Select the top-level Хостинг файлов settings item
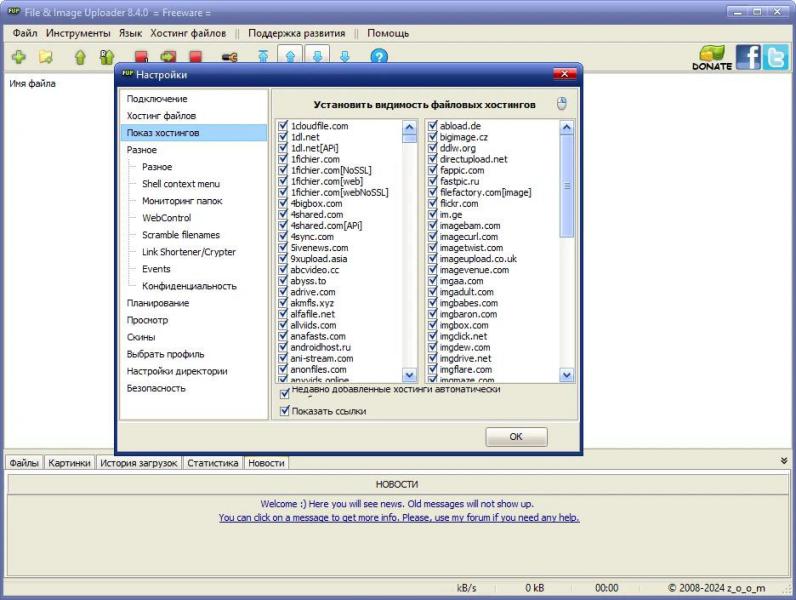Viewport: 796px width, 600px height. 161,116
